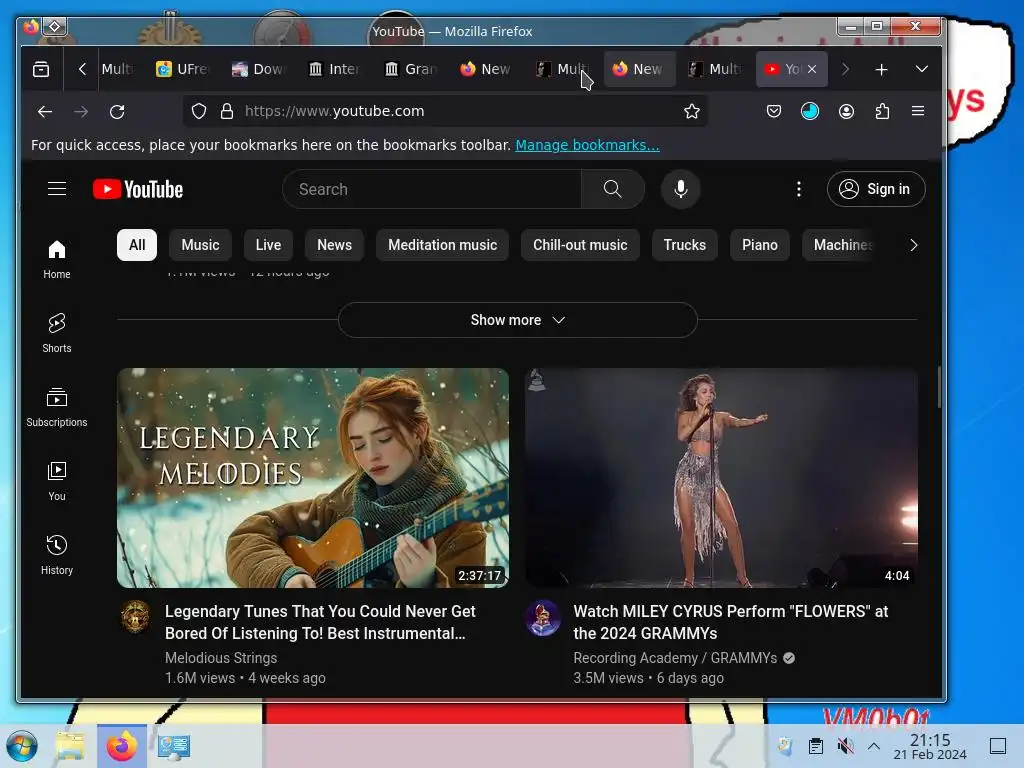Expand the list all tabs dropdown

pos(921,69)
